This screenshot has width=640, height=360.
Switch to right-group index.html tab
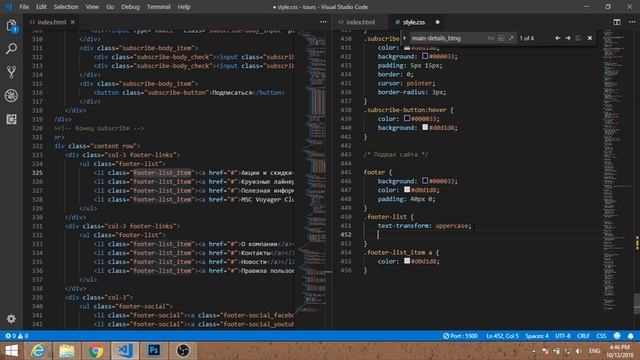click(361, 22)
